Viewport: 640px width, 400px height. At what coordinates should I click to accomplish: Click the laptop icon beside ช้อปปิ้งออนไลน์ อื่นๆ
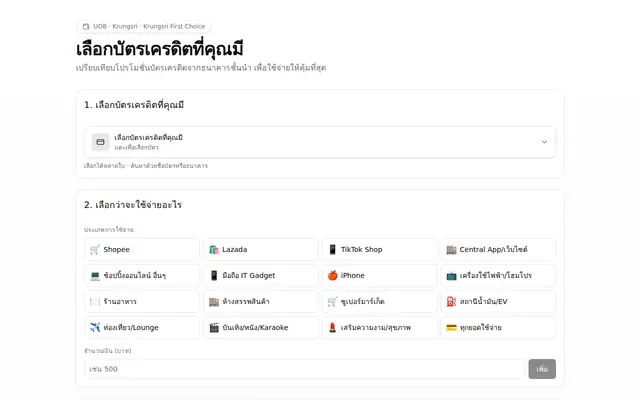coord(95,276)
